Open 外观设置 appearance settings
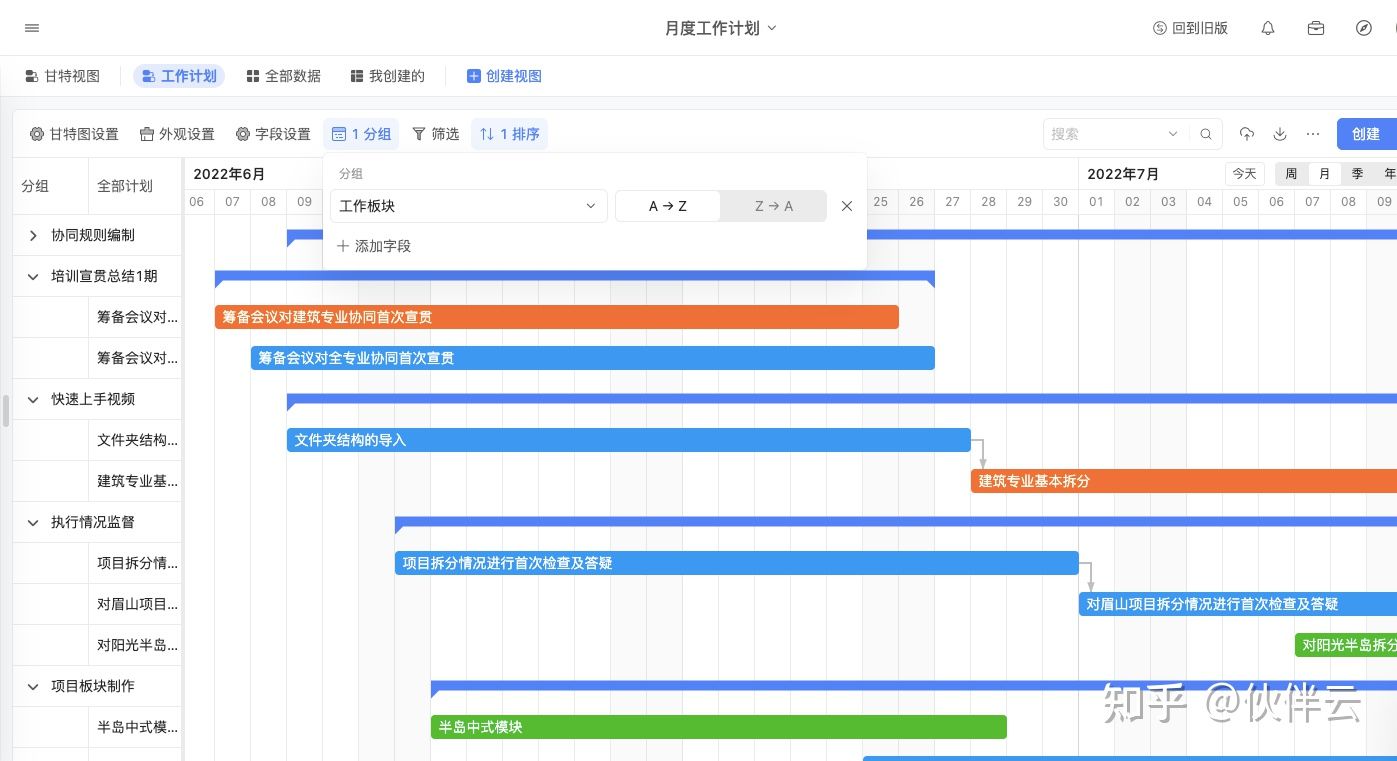 [177, 134]
